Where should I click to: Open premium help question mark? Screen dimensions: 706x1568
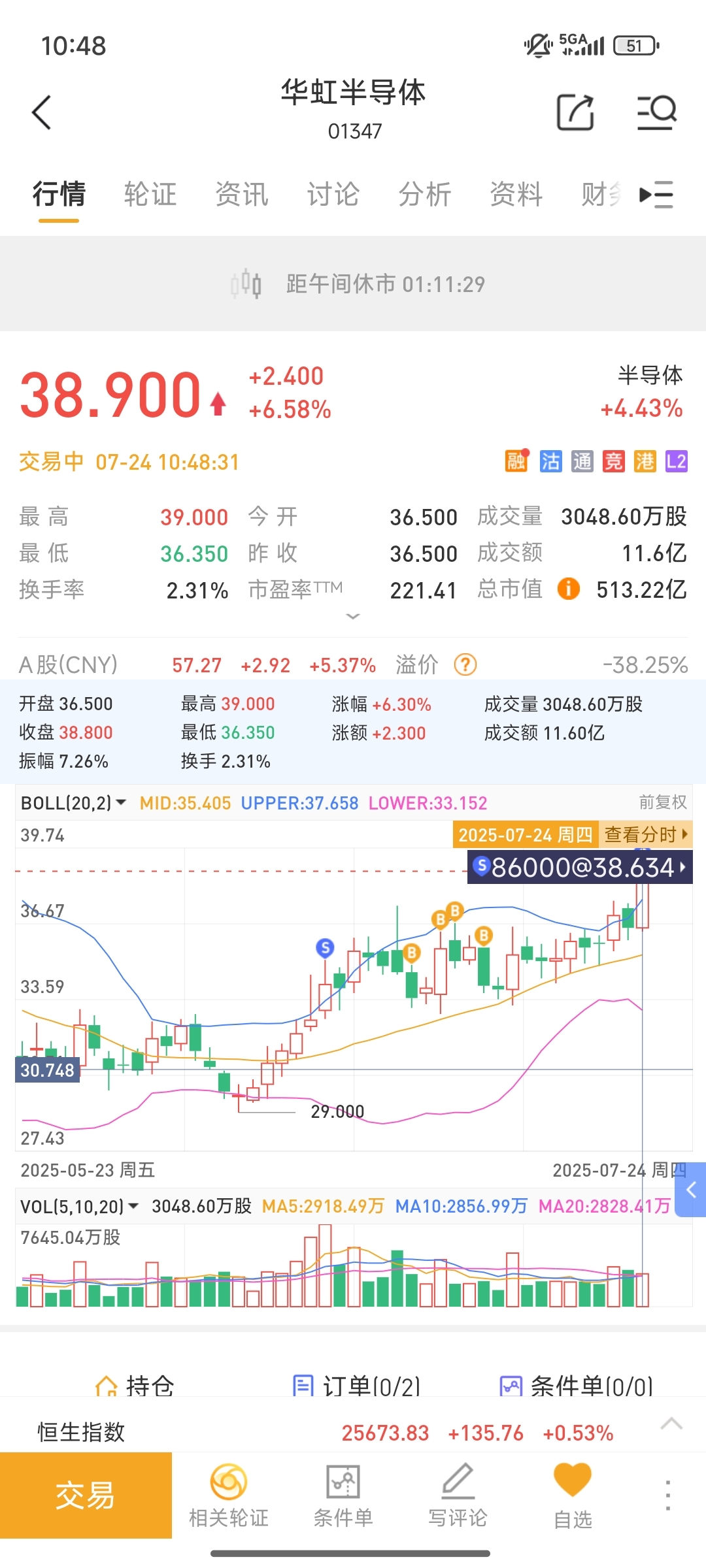coord(465,665)
